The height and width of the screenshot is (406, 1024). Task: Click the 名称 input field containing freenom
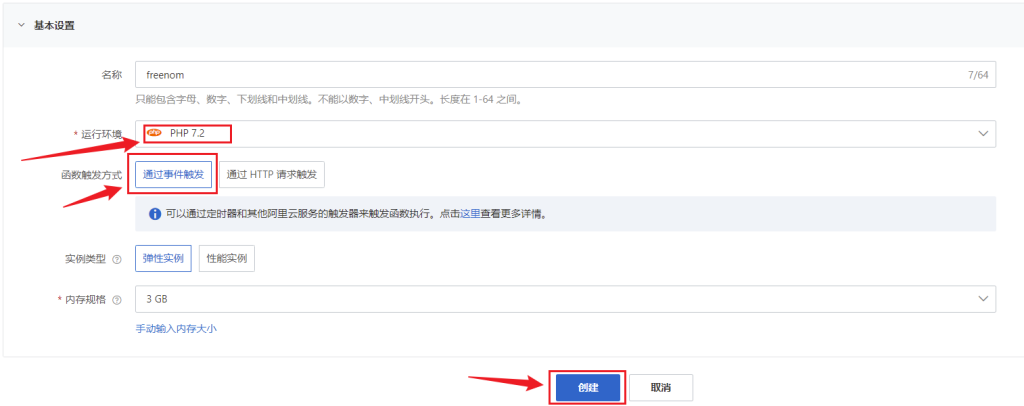click(566, 75)
